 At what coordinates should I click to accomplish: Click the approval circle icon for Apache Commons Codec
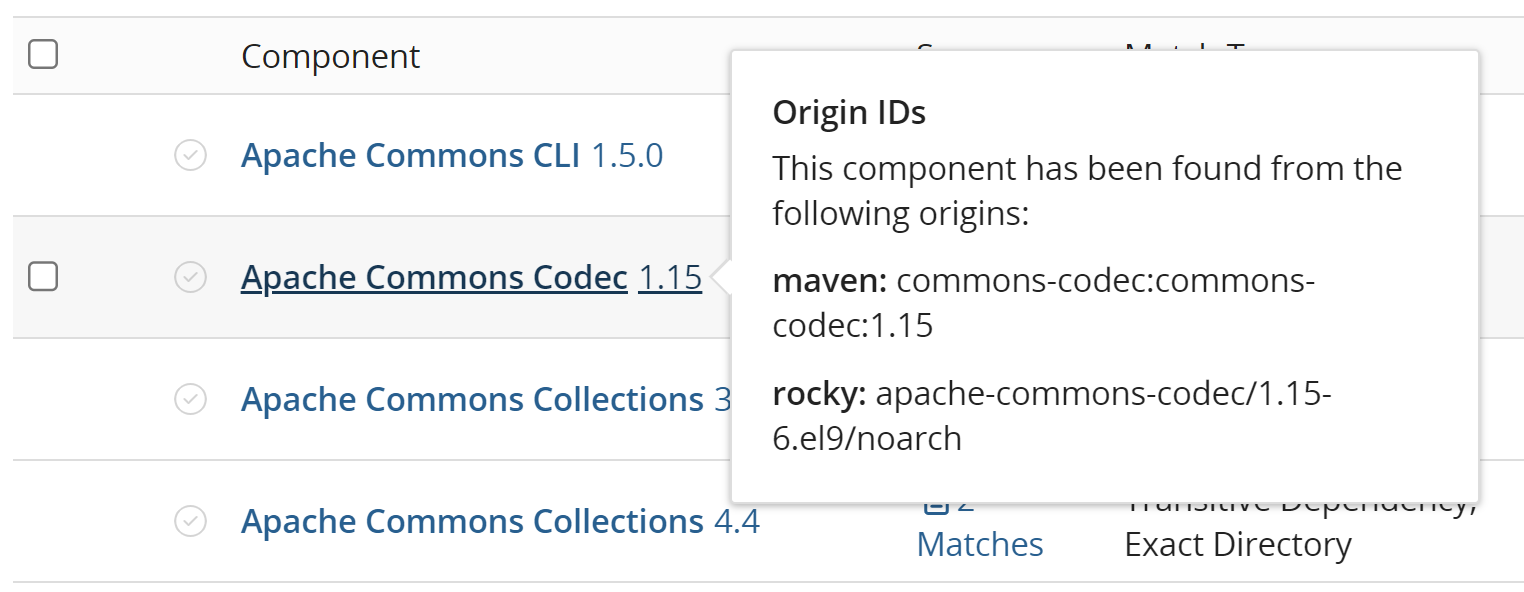click(190, 277)
